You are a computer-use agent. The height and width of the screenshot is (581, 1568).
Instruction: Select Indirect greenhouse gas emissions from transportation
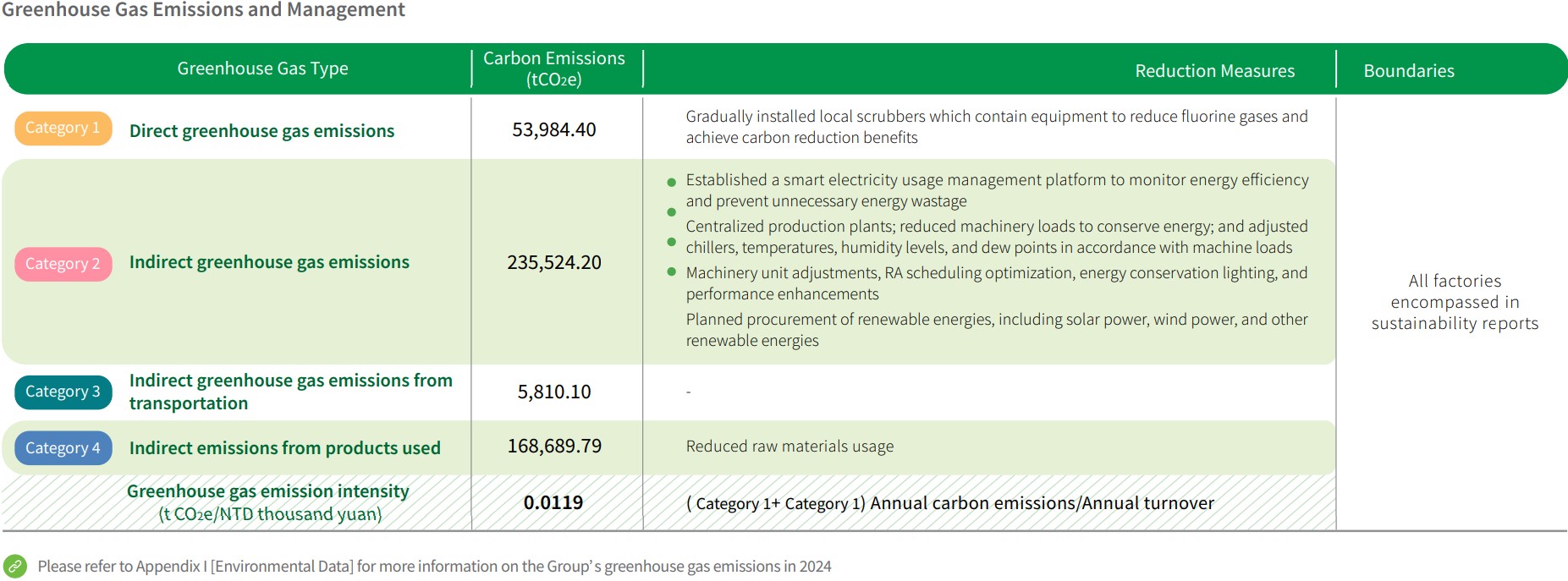(290, 392)
